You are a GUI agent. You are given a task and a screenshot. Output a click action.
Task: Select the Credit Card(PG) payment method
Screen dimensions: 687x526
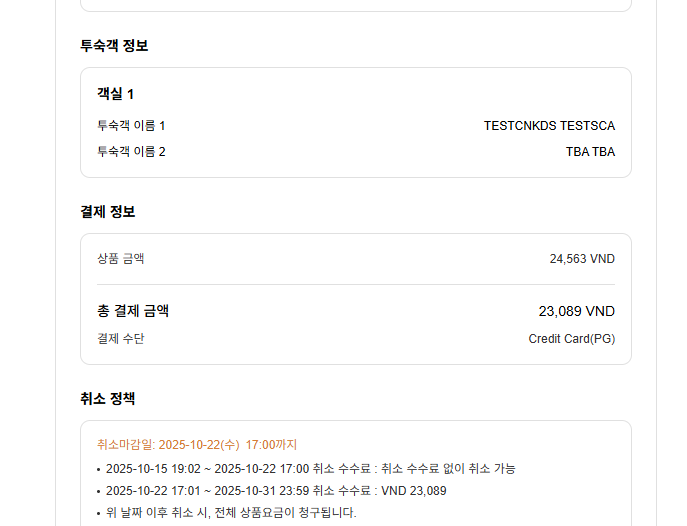pyautogui.click(x=571, y=339)
